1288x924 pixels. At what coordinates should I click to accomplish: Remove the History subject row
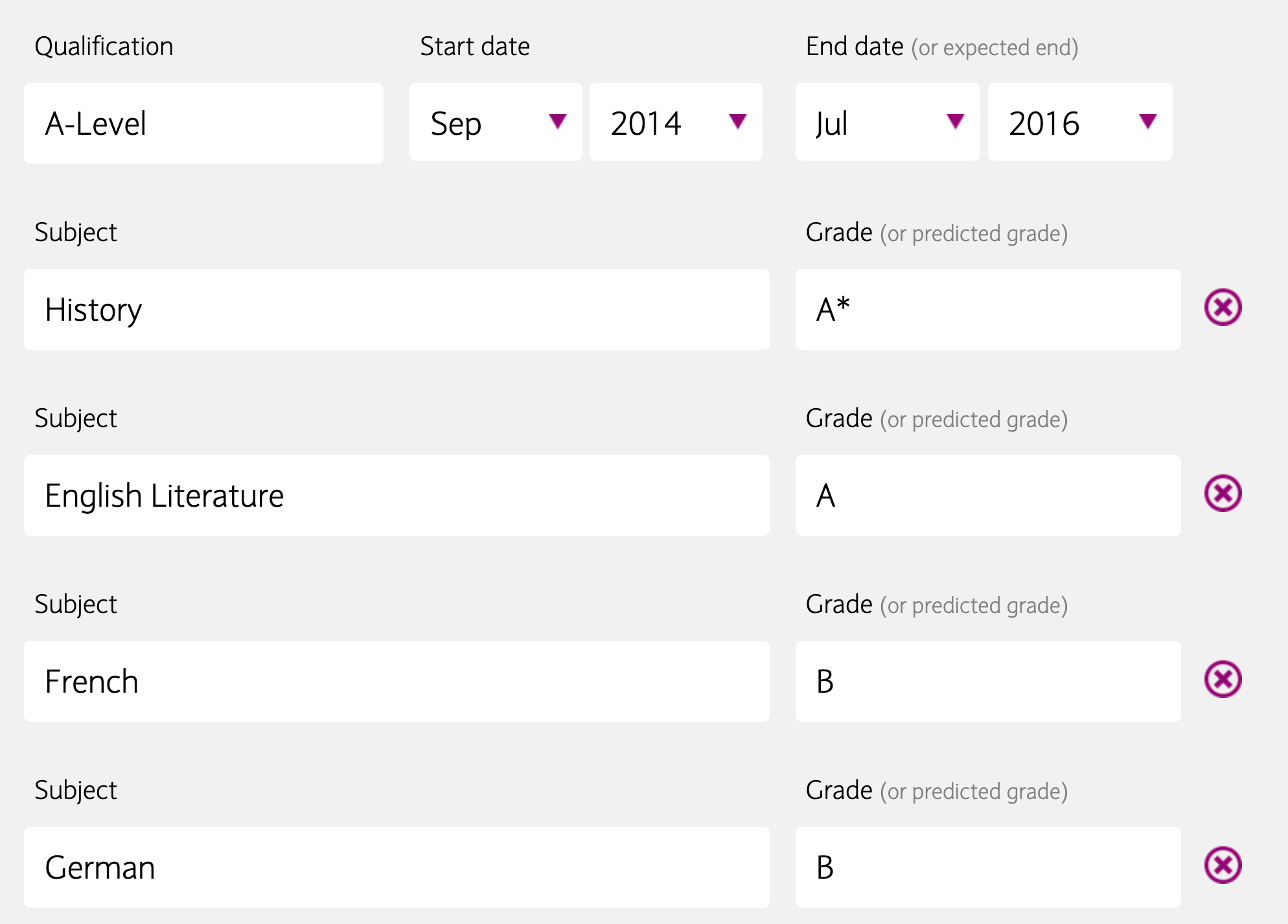[x=1223, y=307]
